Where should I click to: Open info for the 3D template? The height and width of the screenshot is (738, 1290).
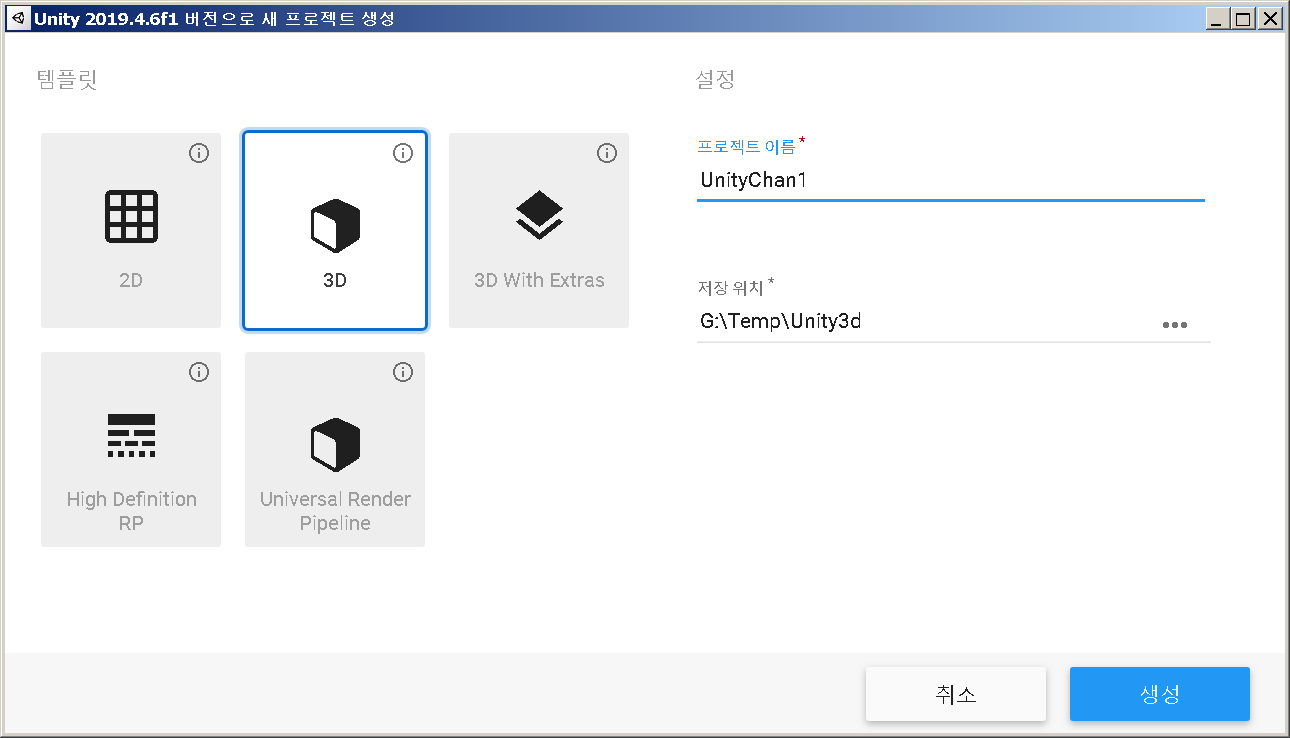click(x=403, y=153)
